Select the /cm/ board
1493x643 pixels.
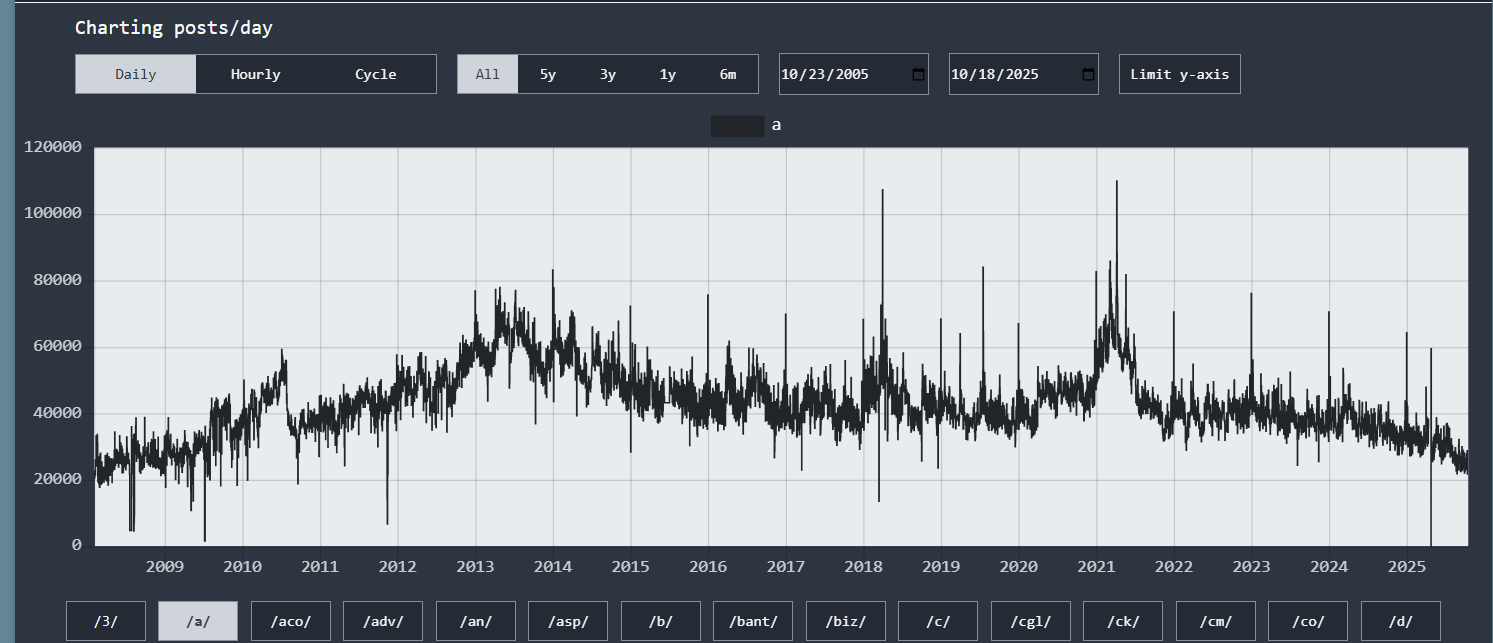[1216, 621]
